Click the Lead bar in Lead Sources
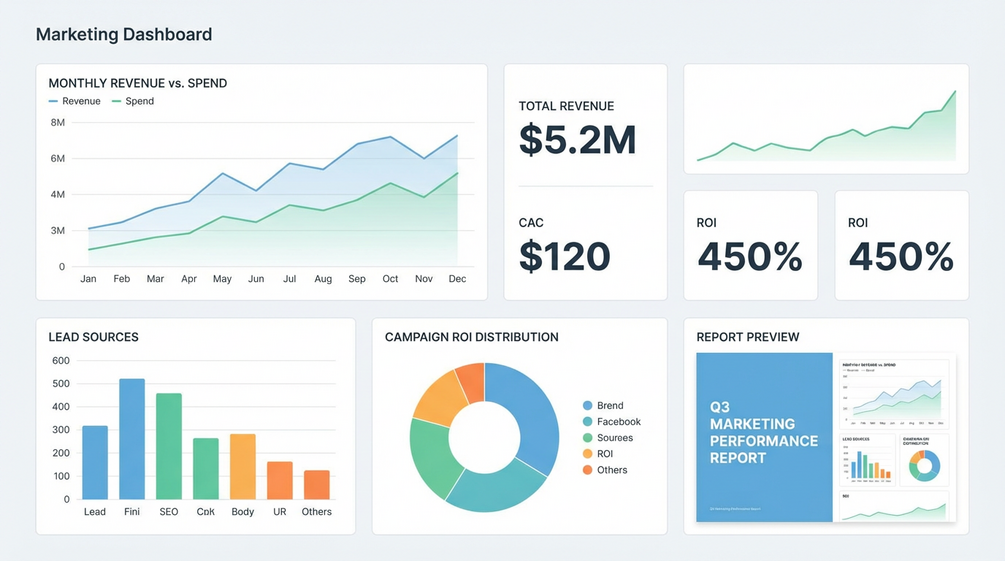Viewport: 1005px width, 561px height. 95,462
